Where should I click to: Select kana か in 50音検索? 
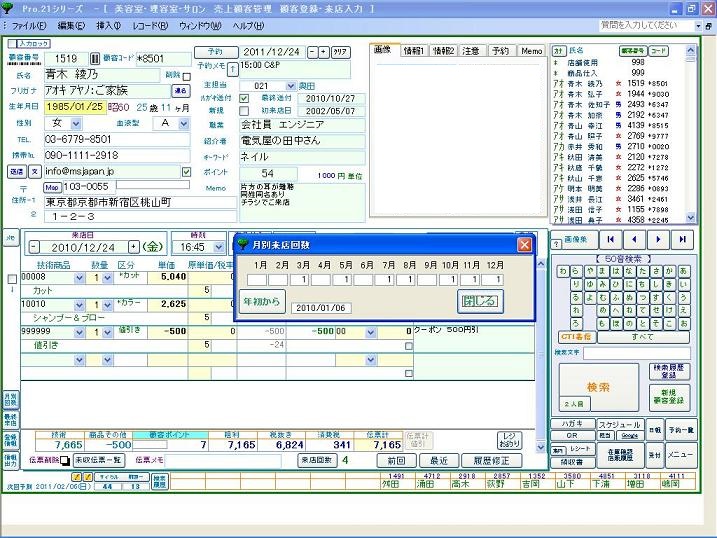(670, 272)
